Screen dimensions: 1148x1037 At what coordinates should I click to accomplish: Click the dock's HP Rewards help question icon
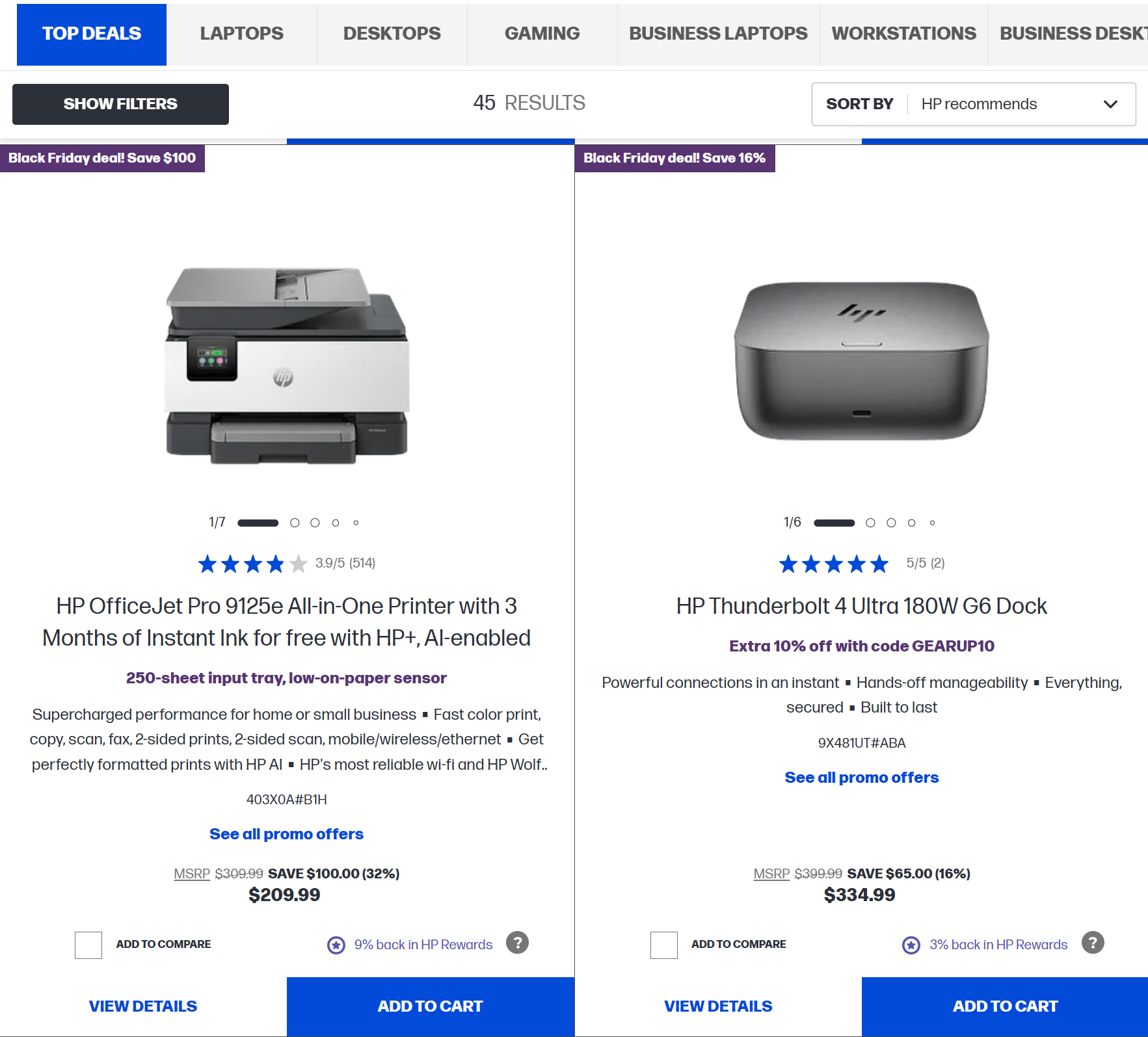(1093, 943)
